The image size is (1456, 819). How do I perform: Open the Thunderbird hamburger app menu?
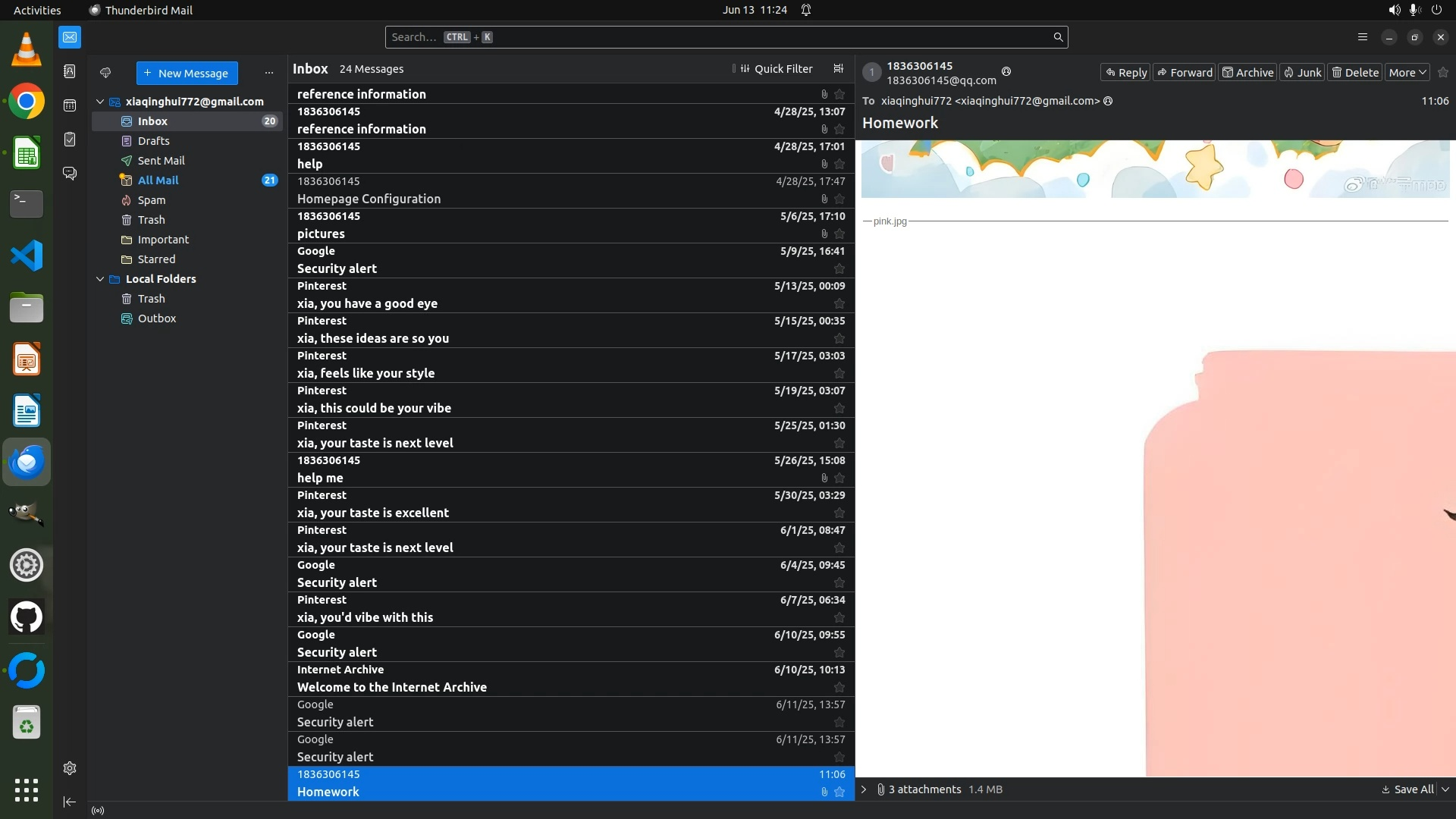pos(1362,37)
